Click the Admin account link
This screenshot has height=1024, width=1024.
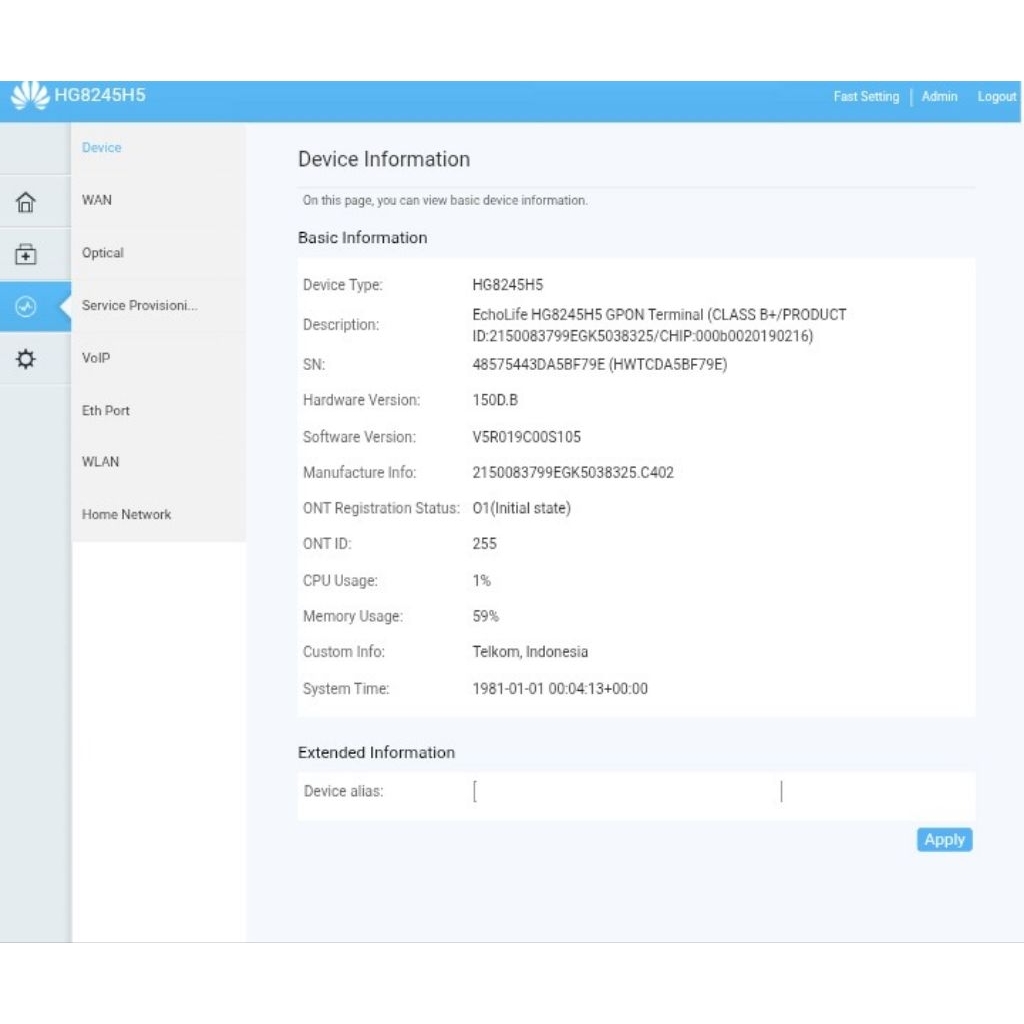click(939, 97)
